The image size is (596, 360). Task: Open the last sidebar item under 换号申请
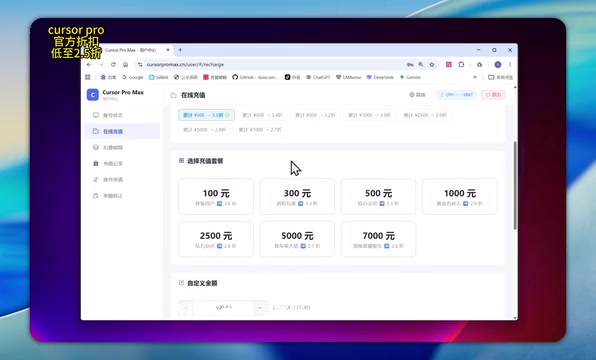tap(122, 196)
